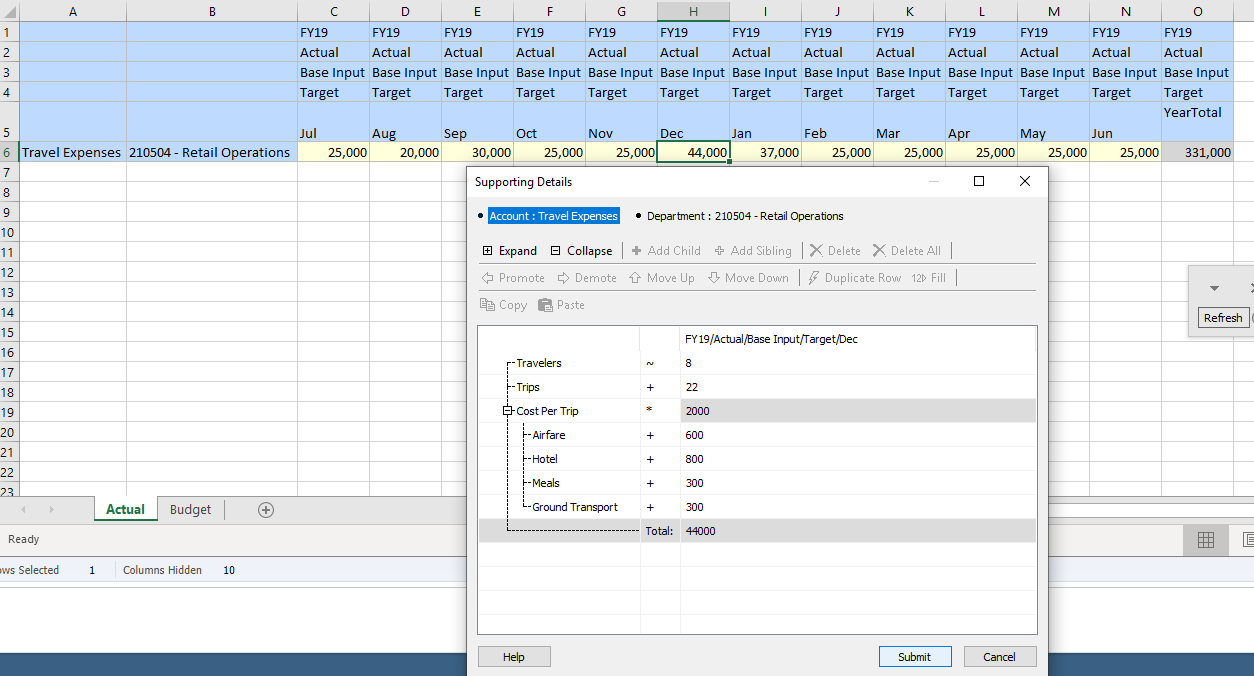This screenshot has width=1254, height=676.
Task: Close the Supporting Details dialog
Action: tap(1024, 181)
